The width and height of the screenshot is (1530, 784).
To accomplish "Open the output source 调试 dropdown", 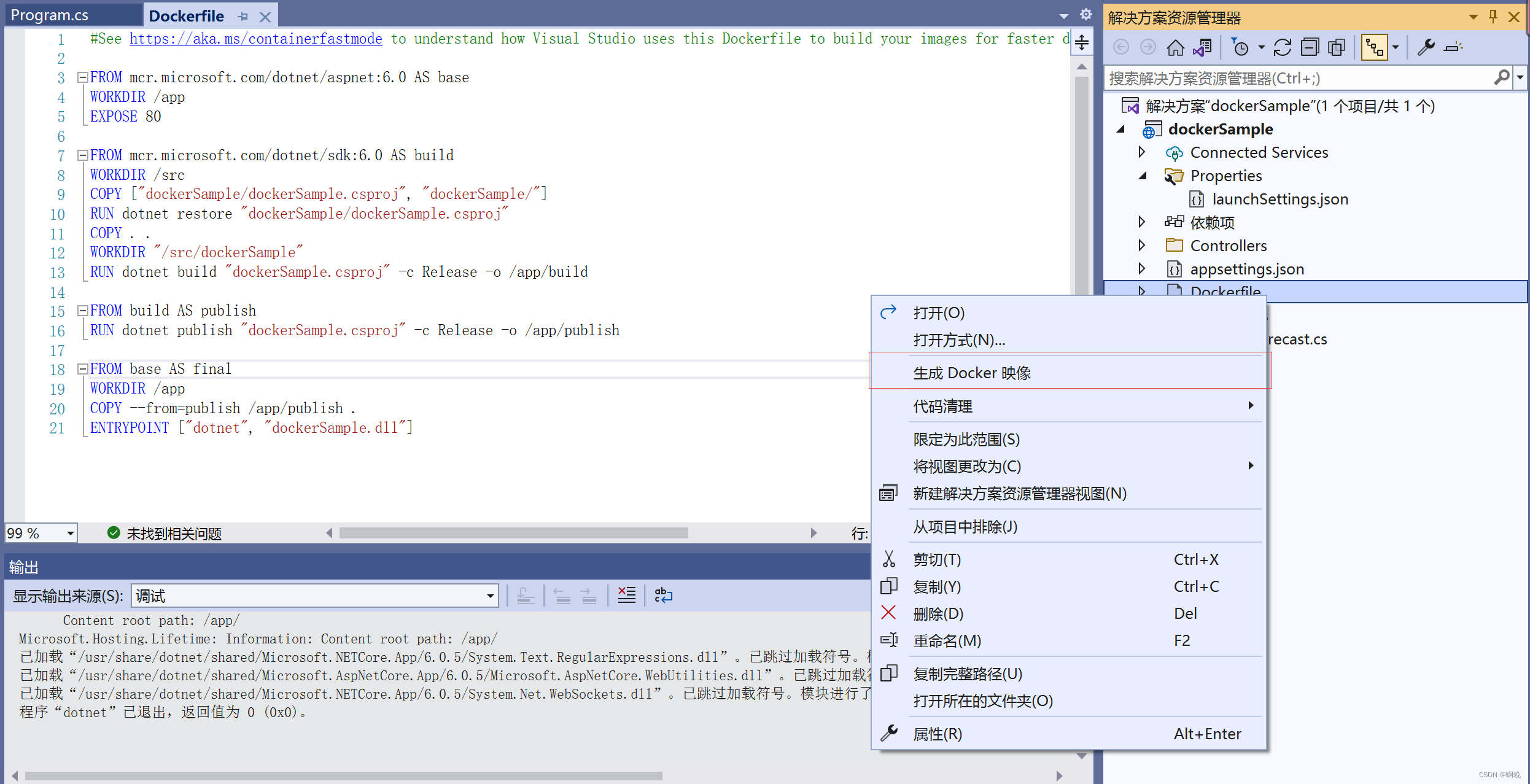I will 490,596.
